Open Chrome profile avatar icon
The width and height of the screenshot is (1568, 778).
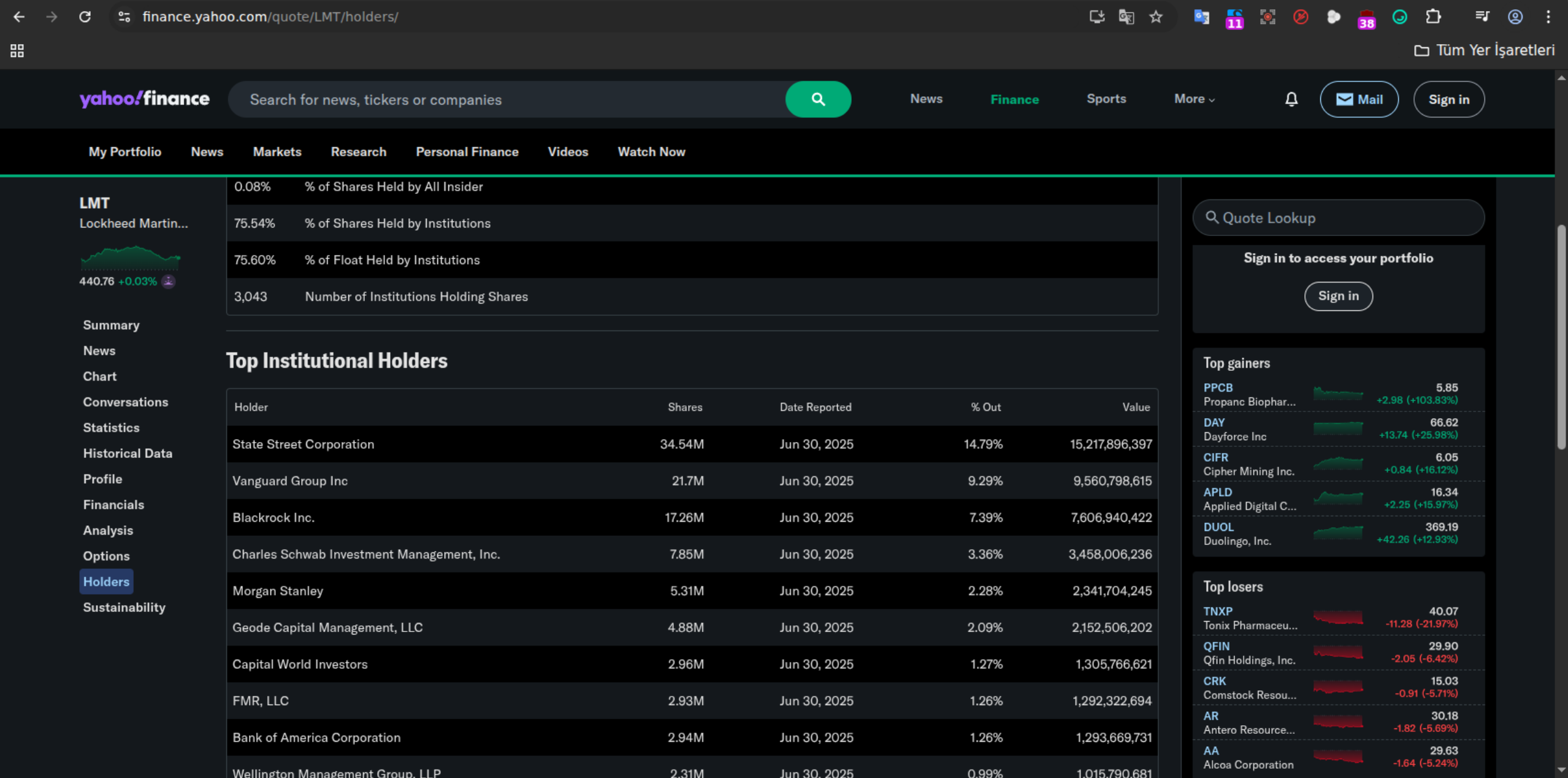coord(1515,17)
